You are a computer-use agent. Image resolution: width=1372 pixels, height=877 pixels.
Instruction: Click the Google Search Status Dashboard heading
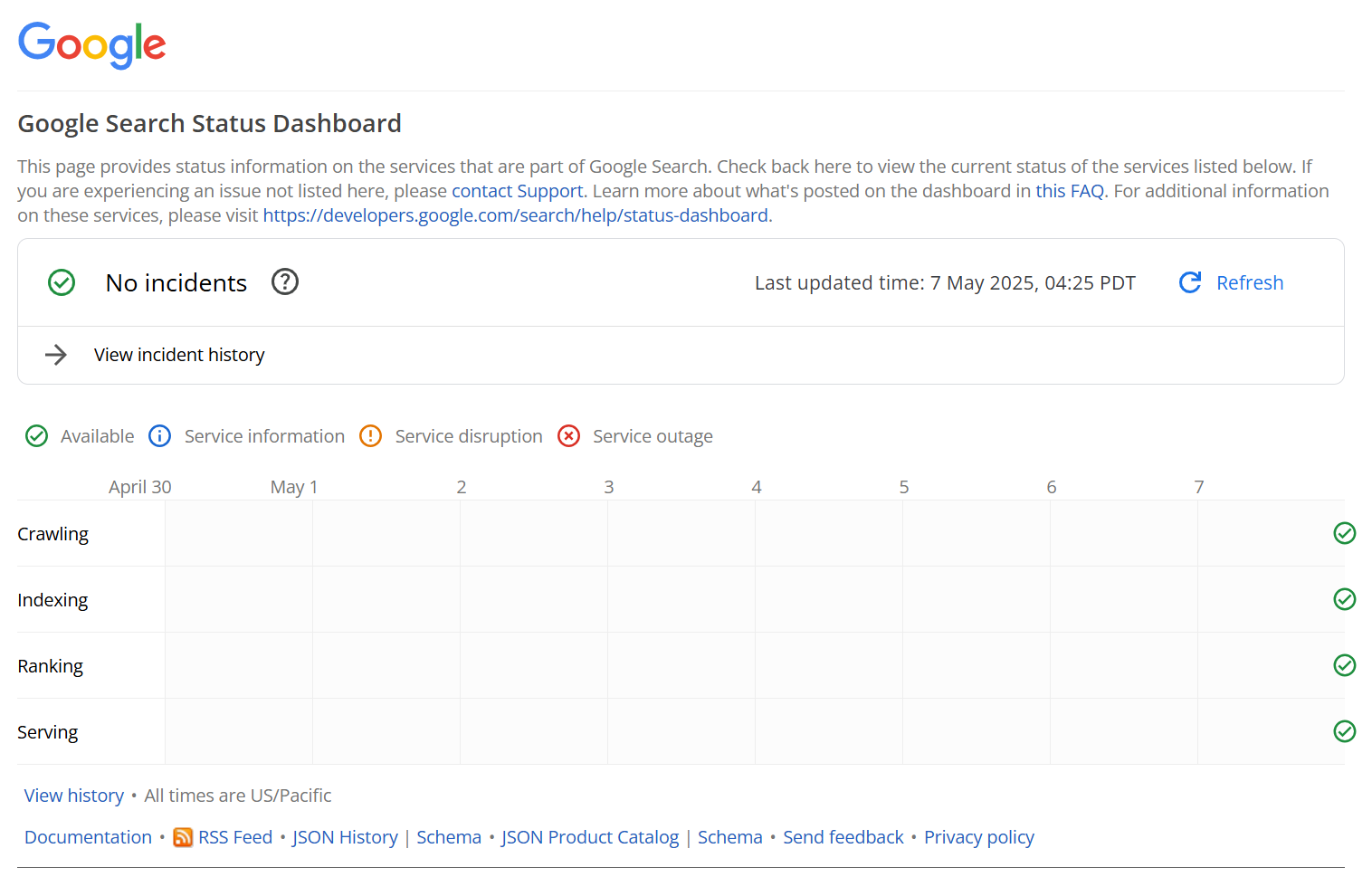209,123
